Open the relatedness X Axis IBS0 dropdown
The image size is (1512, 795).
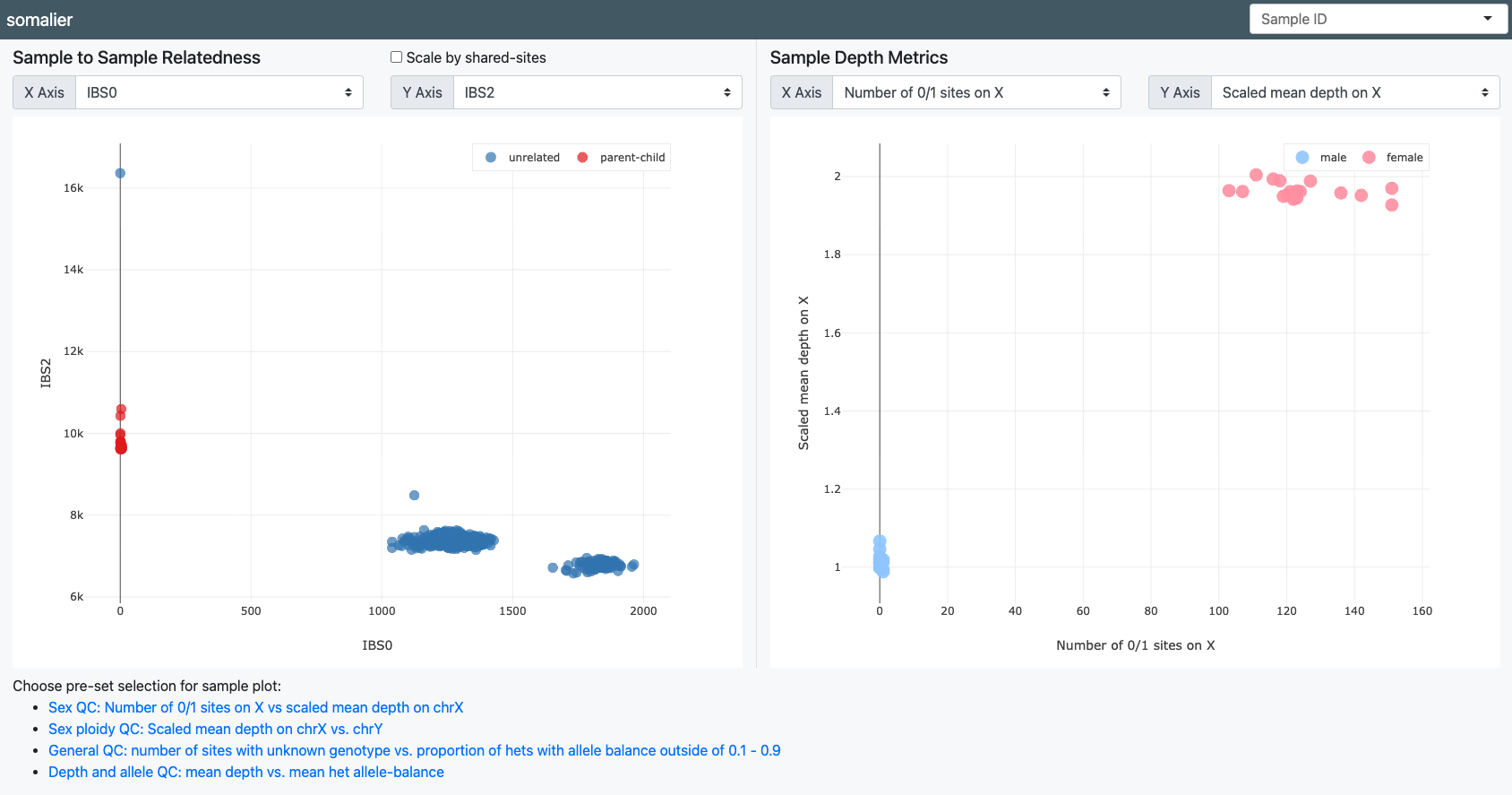(219, 92)
